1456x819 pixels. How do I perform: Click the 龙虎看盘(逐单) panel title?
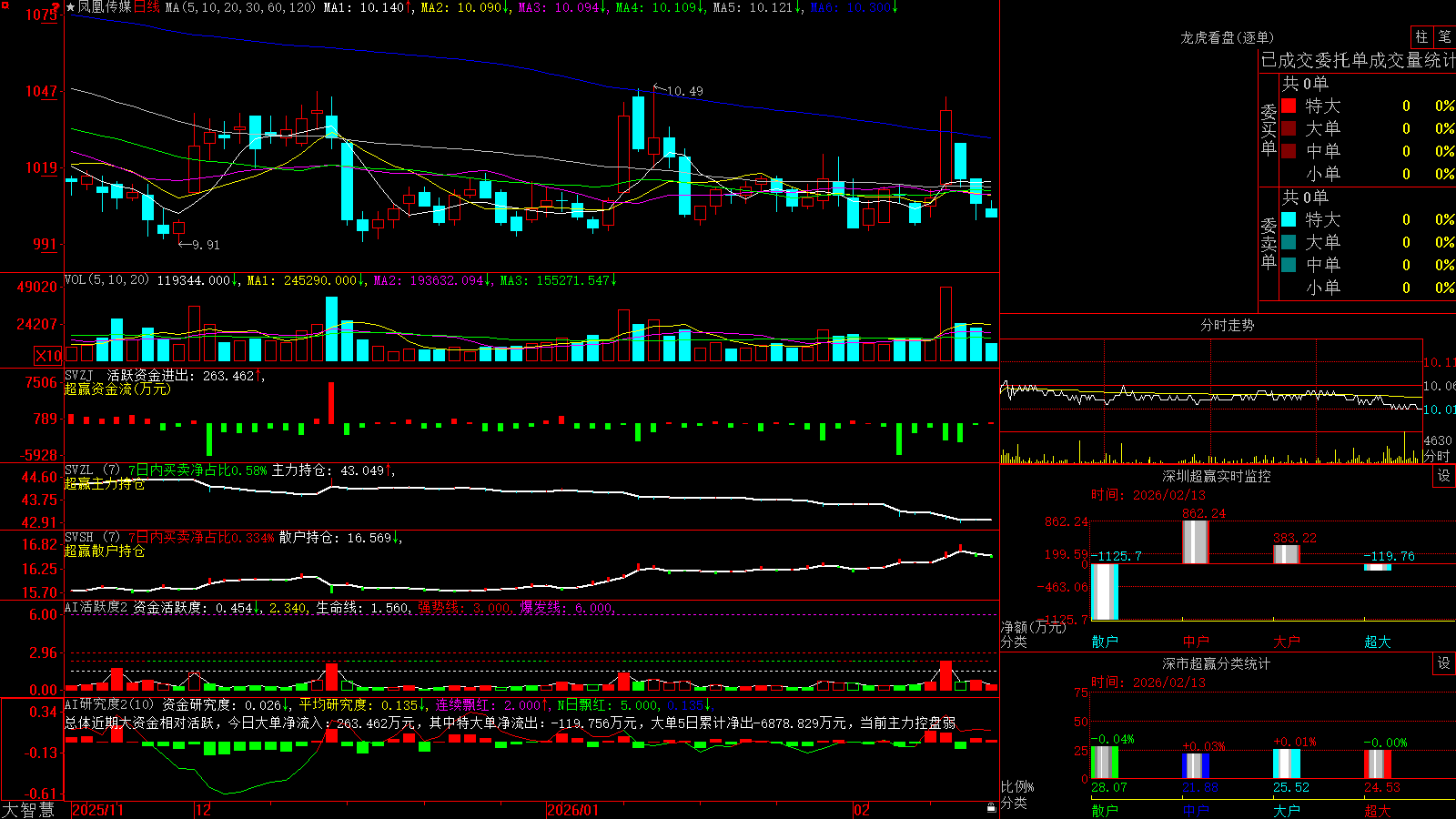1228,37
